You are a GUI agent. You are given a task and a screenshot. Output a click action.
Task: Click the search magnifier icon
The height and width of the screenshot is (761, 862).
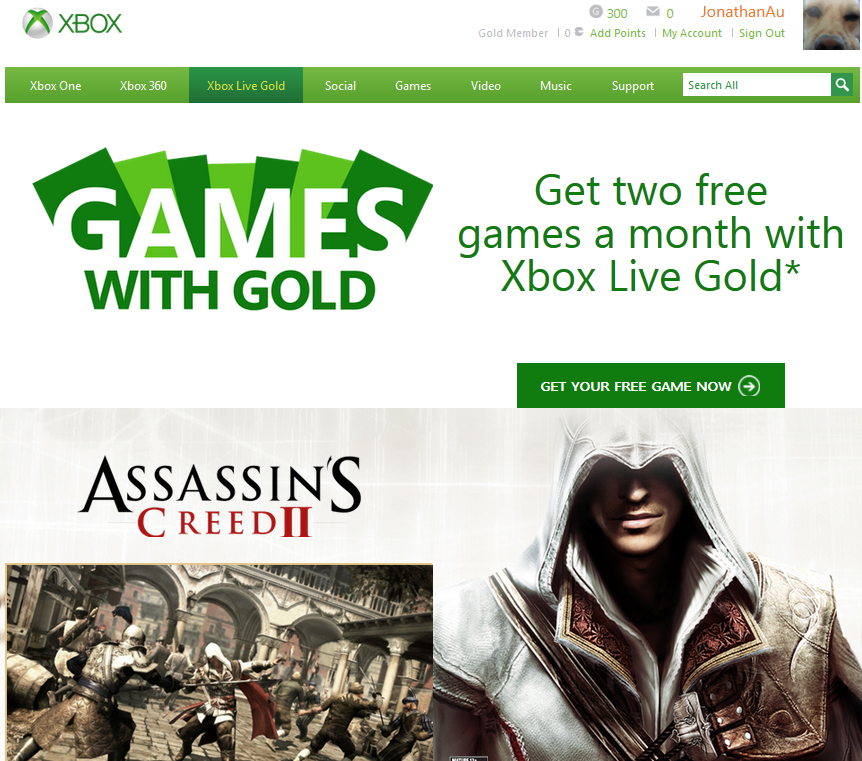tap(842, 85)
